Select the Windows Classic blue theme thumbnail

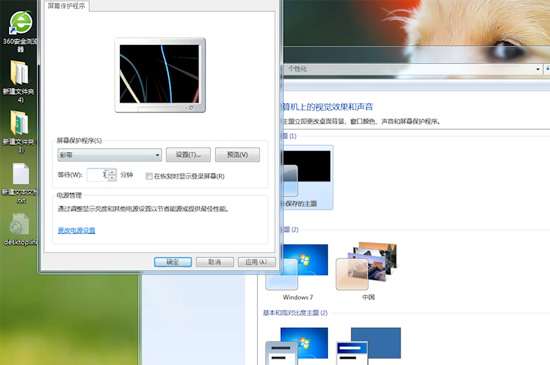(x=368, y=346)
